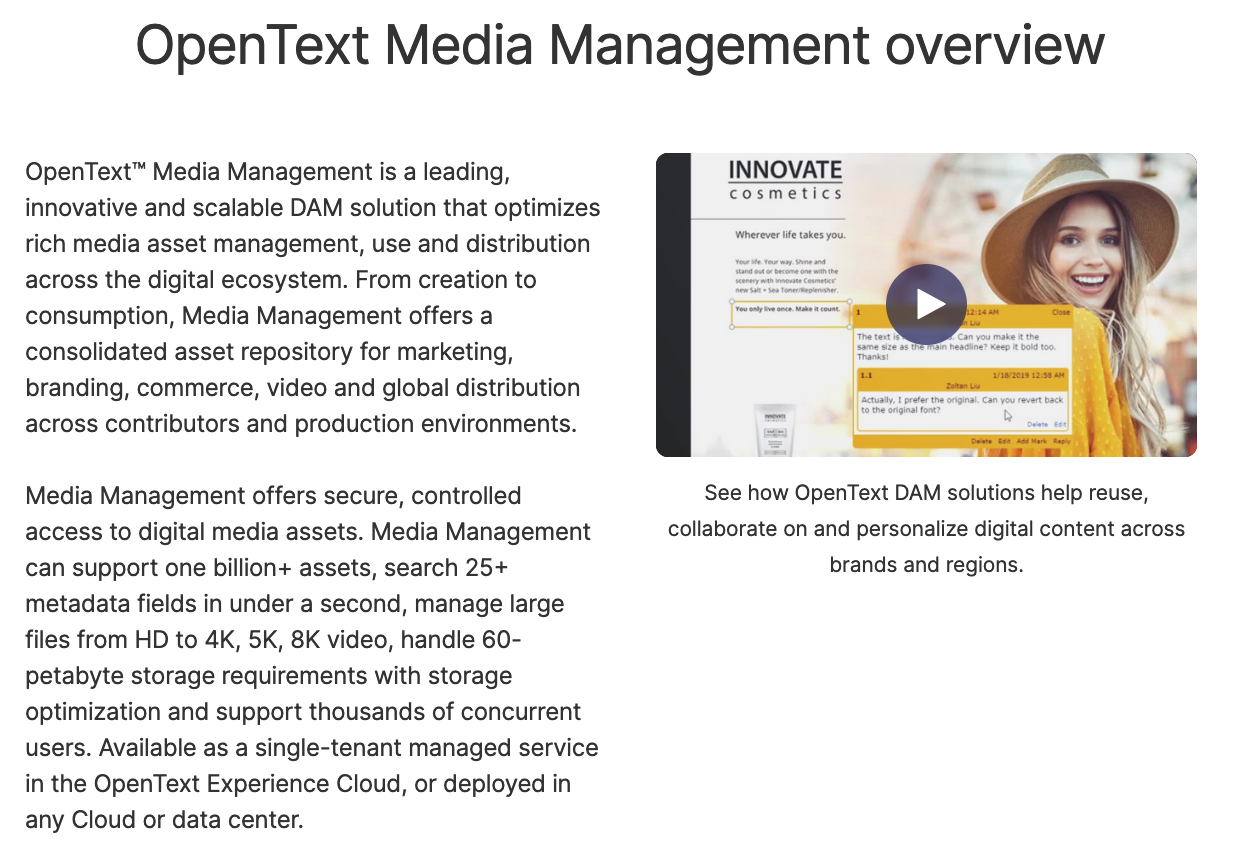Click the first paragraph starting 'OpenText™ Media Management'
The image size is (1237, 863).
click(313, 298)
